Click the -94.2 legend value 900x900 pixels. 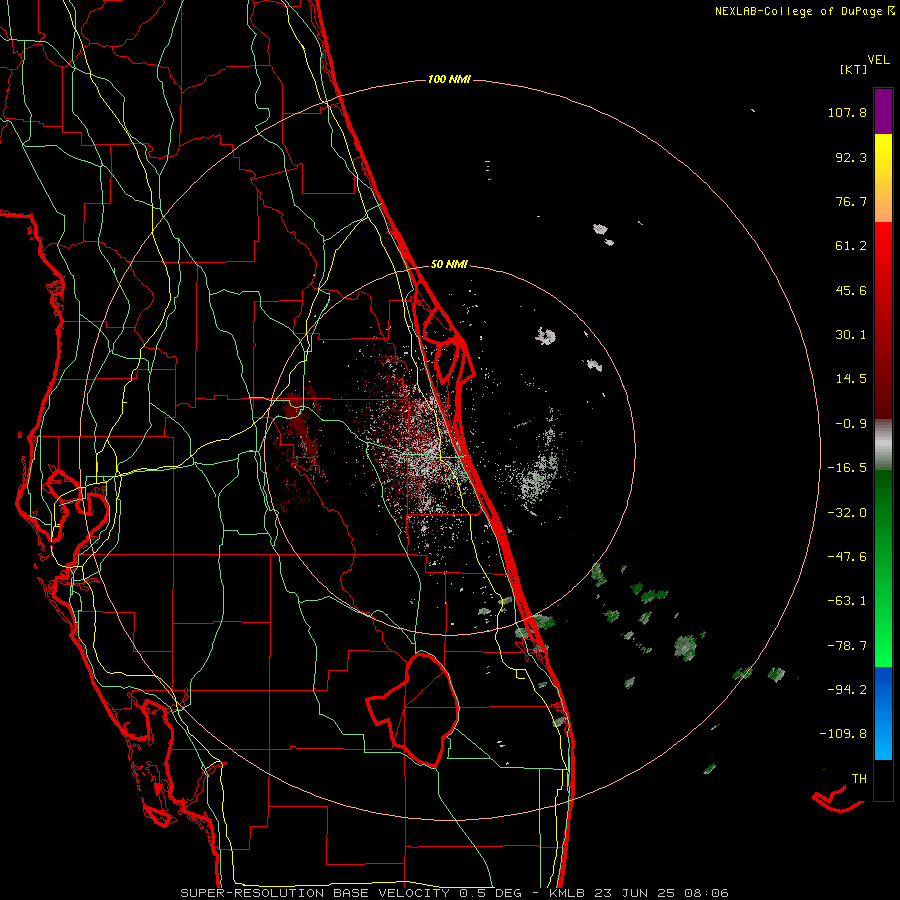tap(847, 690)
